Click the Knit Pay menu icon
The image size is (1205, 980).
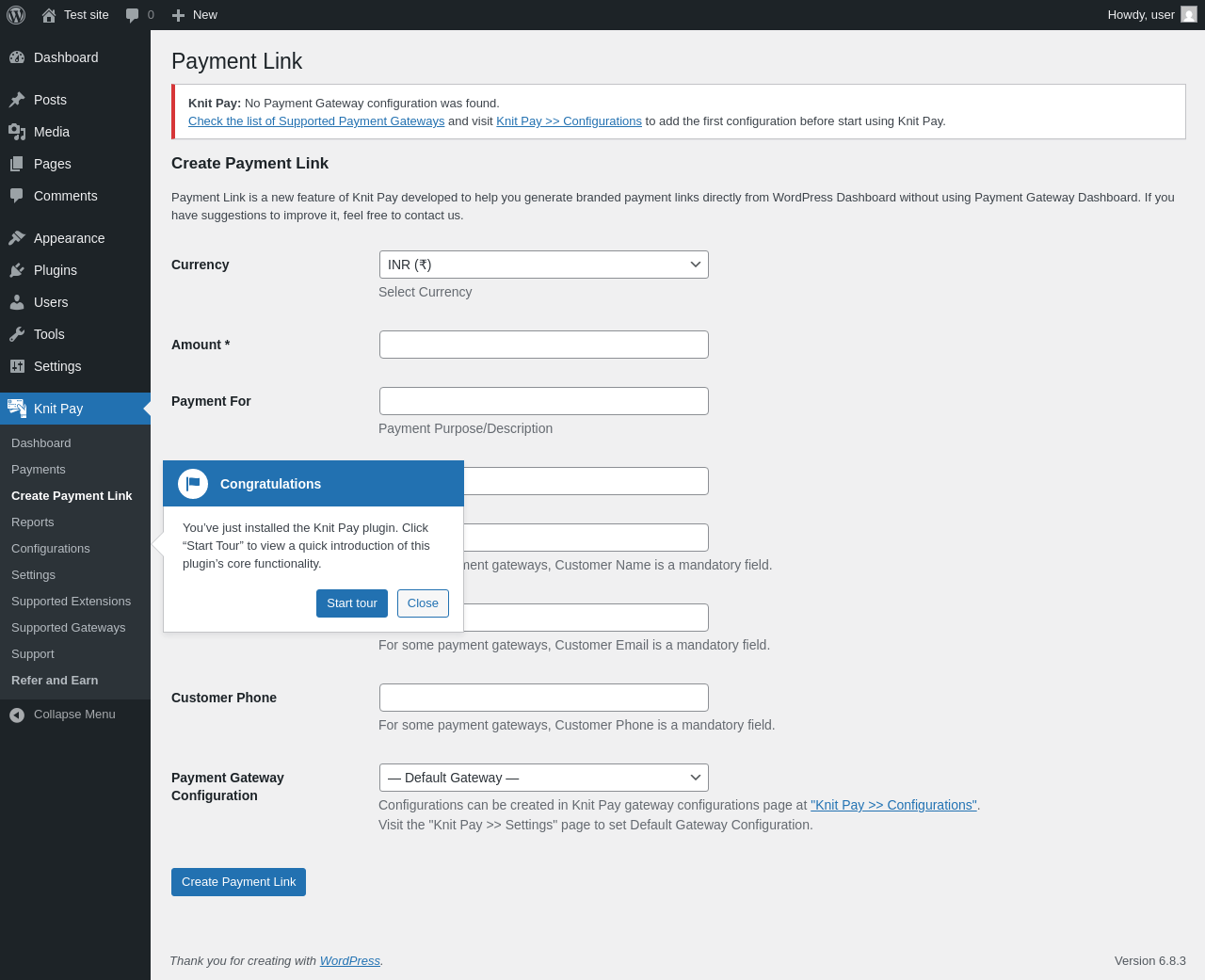tap(17, 409)
